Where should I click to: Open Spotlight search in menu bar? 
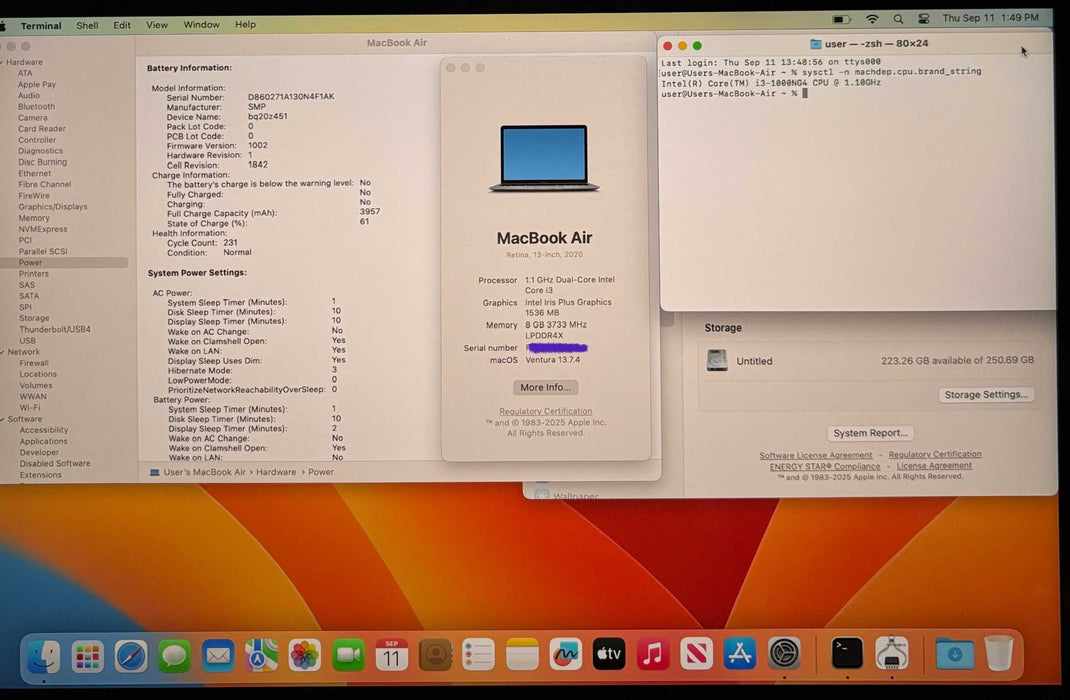(x=898, y=19)
